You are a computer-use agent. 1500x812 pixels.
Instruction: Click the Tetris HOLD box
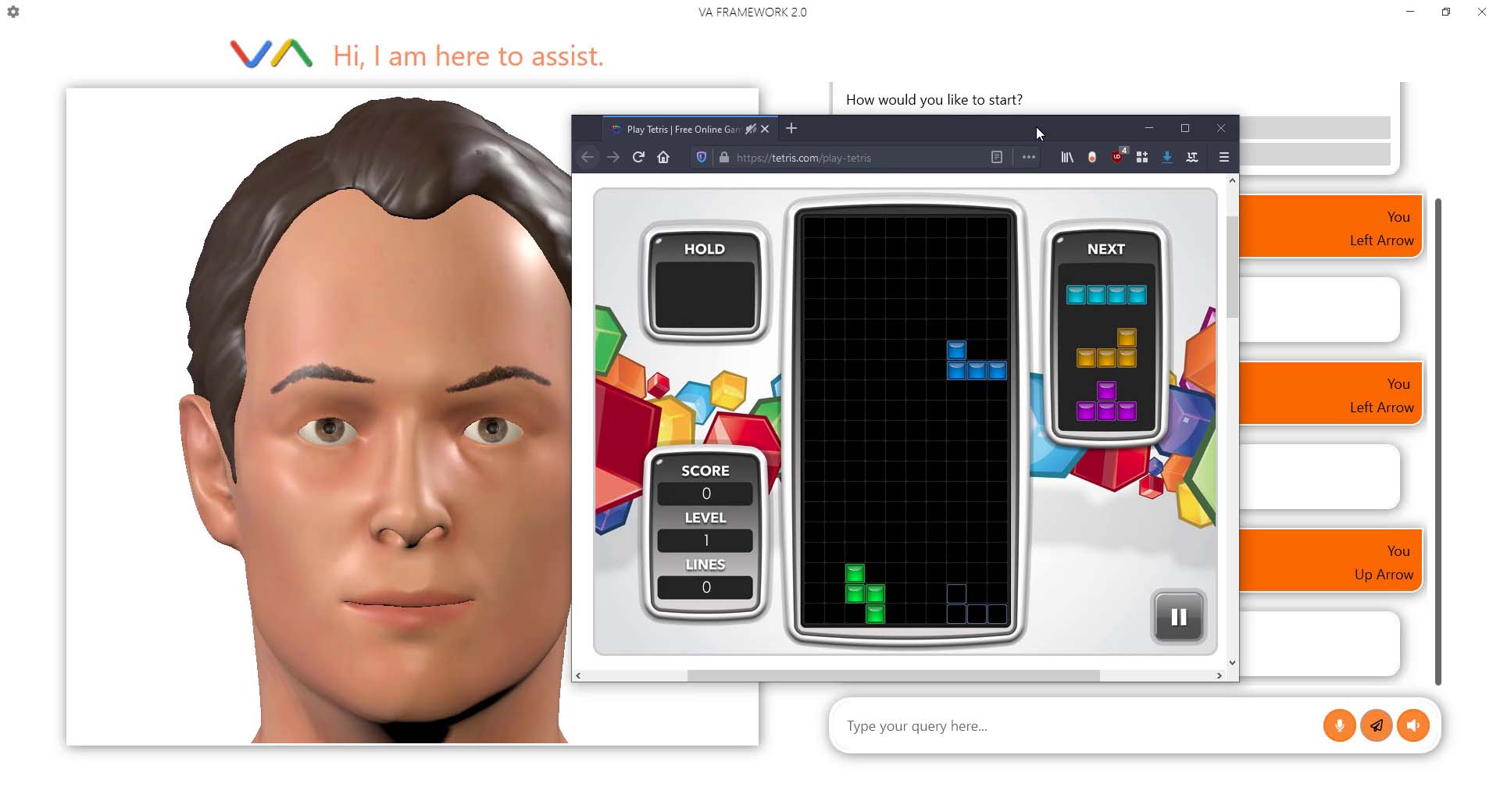(705, 295)
